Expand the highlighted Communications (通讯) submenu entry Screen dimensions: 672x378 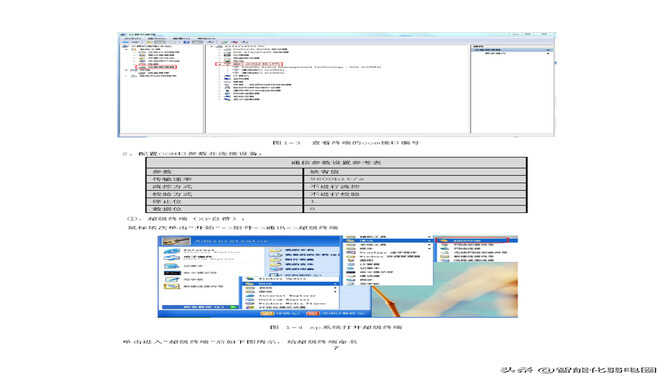[x=388, y=241]
